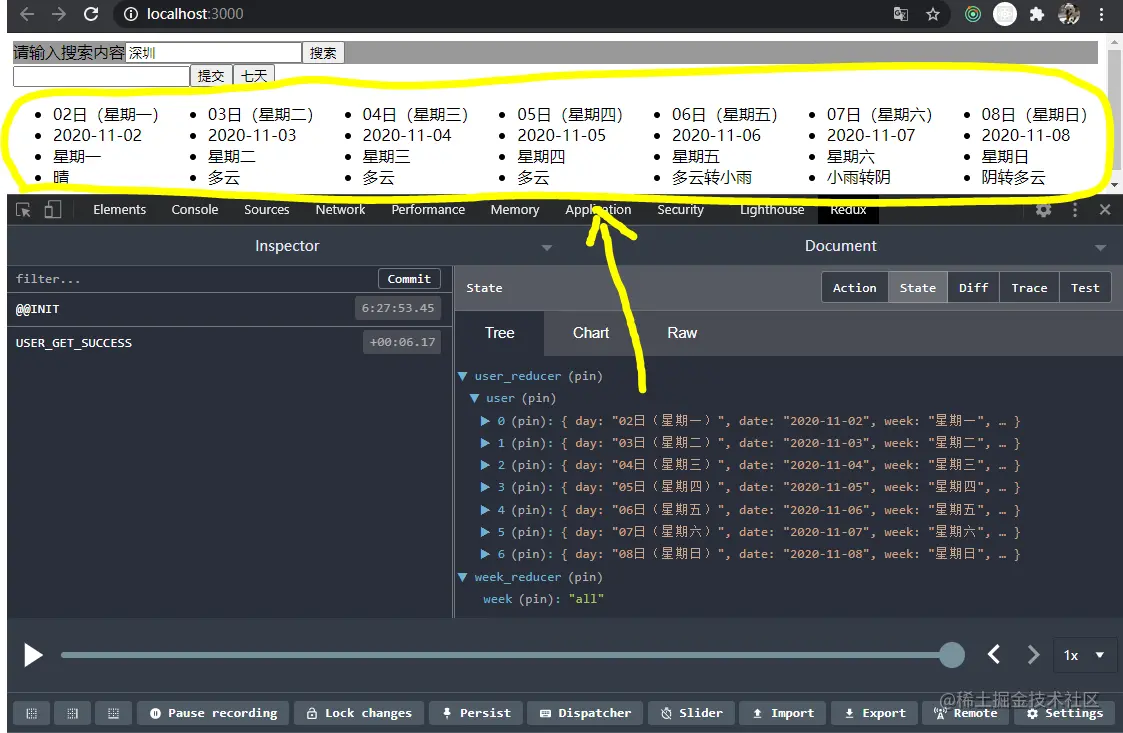Show the Trace view
The image size is (1123, 733).
pyautogui.click(x=1029, y=287)
